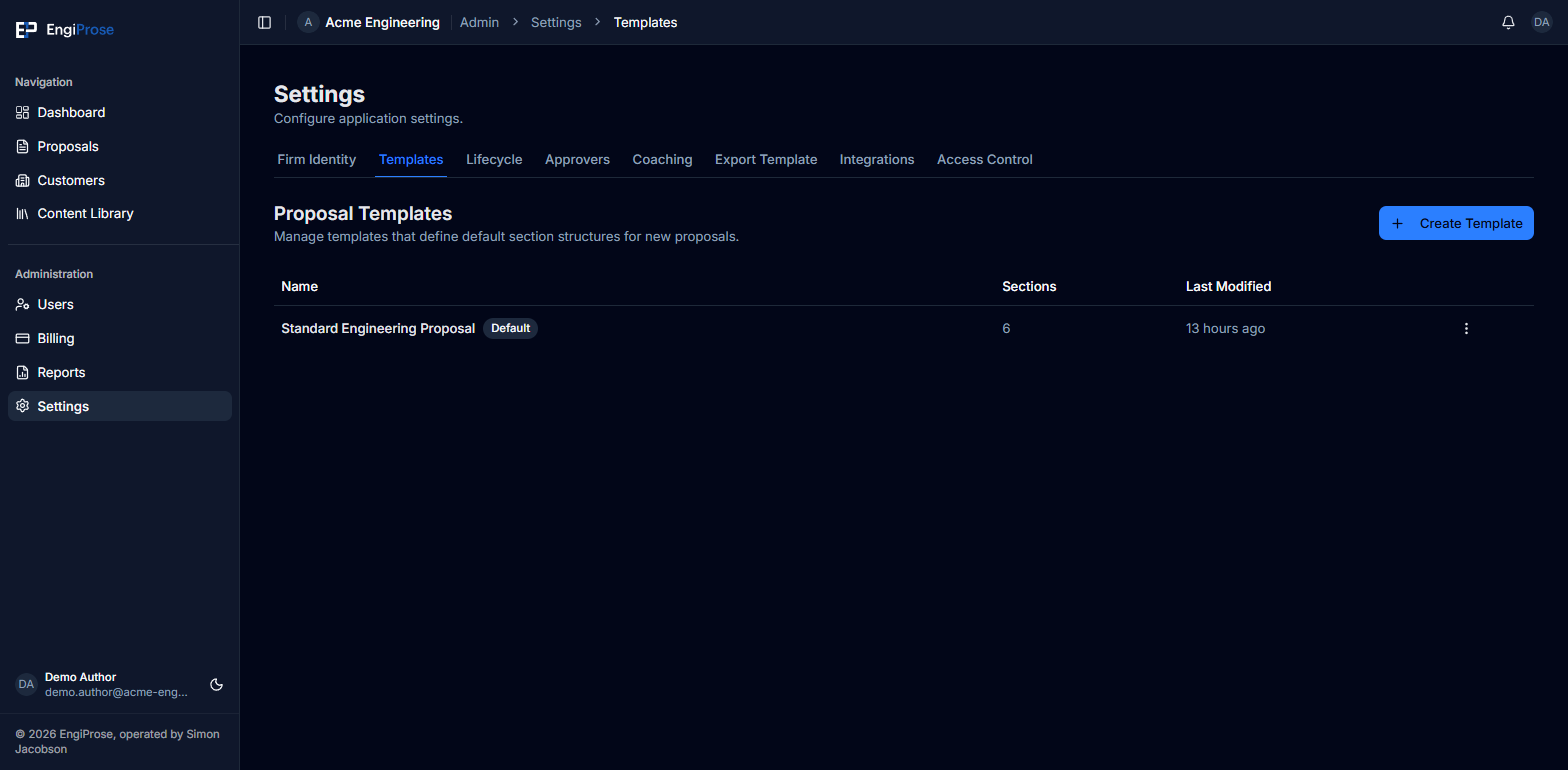Open Content Library in the sidebar
Image resolution: width=1568 pixels, height=770 pixels.
pyautogui.click(x=120, y=213)
